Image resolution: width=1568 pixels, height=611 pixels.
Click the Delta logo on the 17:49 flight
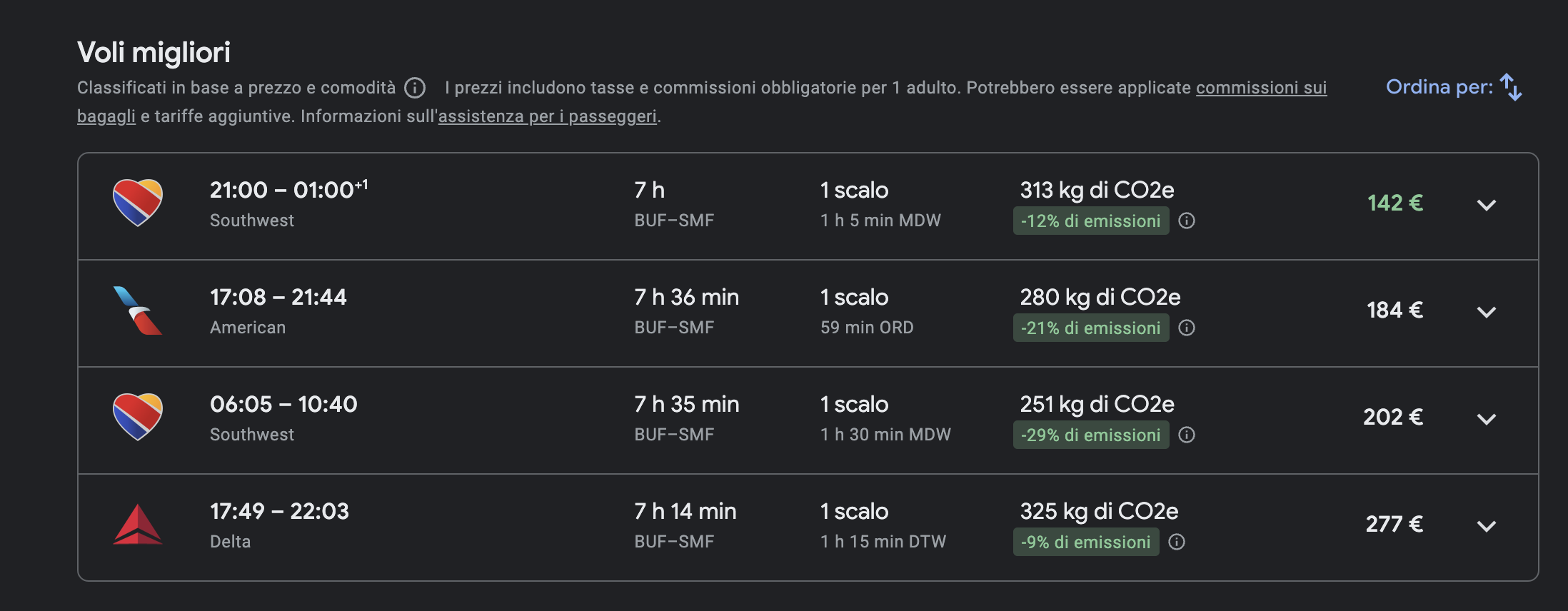coord(138,525)
